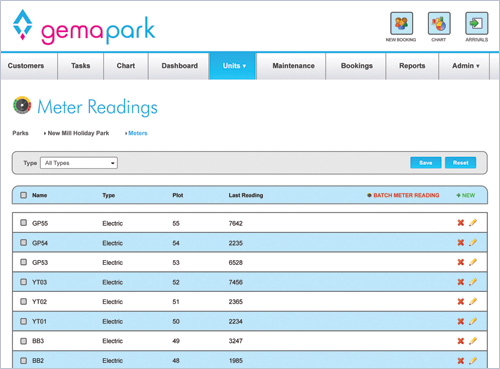Edit the YT03 meter

click(473, 282)
